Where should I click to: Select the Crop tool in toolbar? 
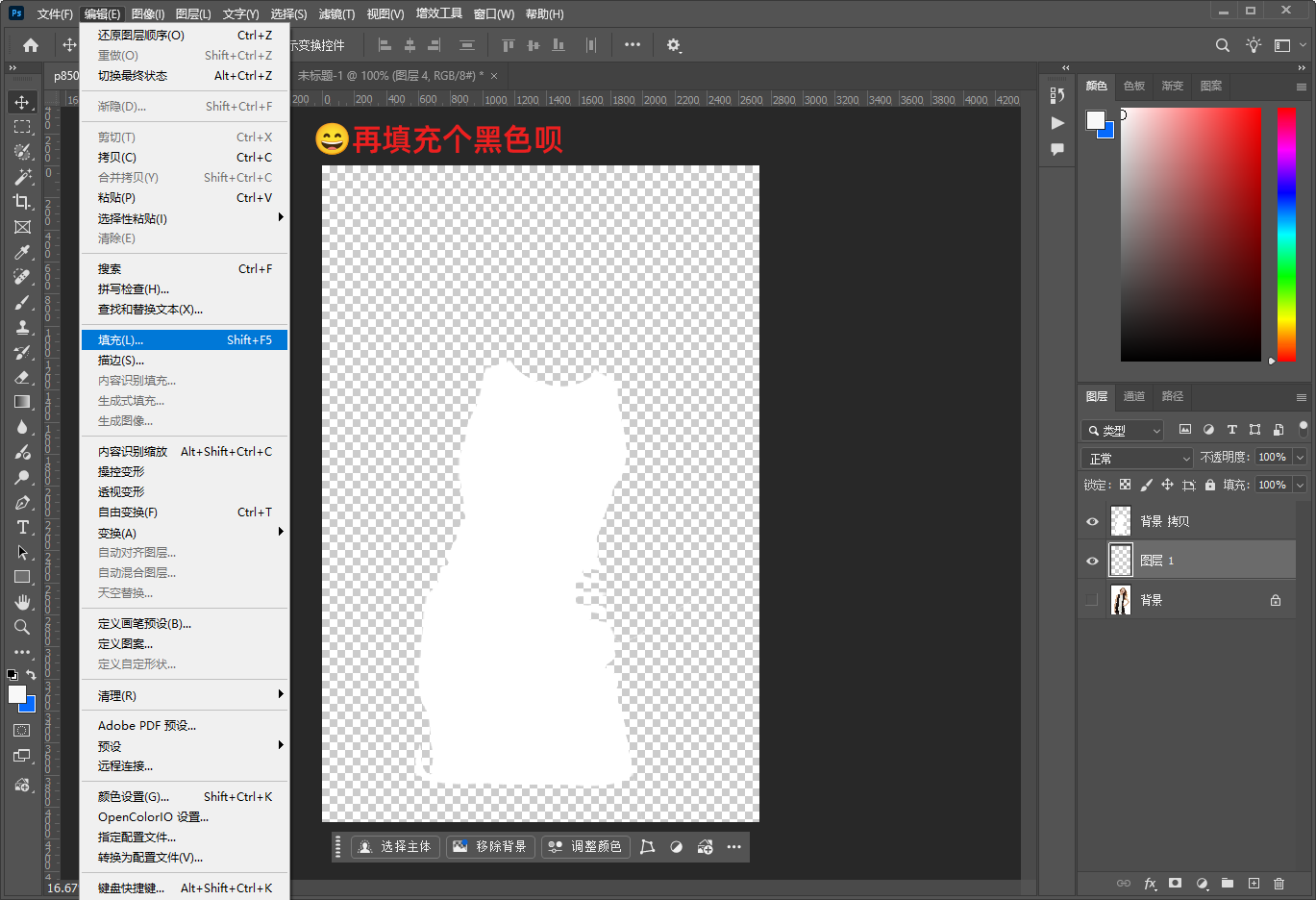coord(22,202)
